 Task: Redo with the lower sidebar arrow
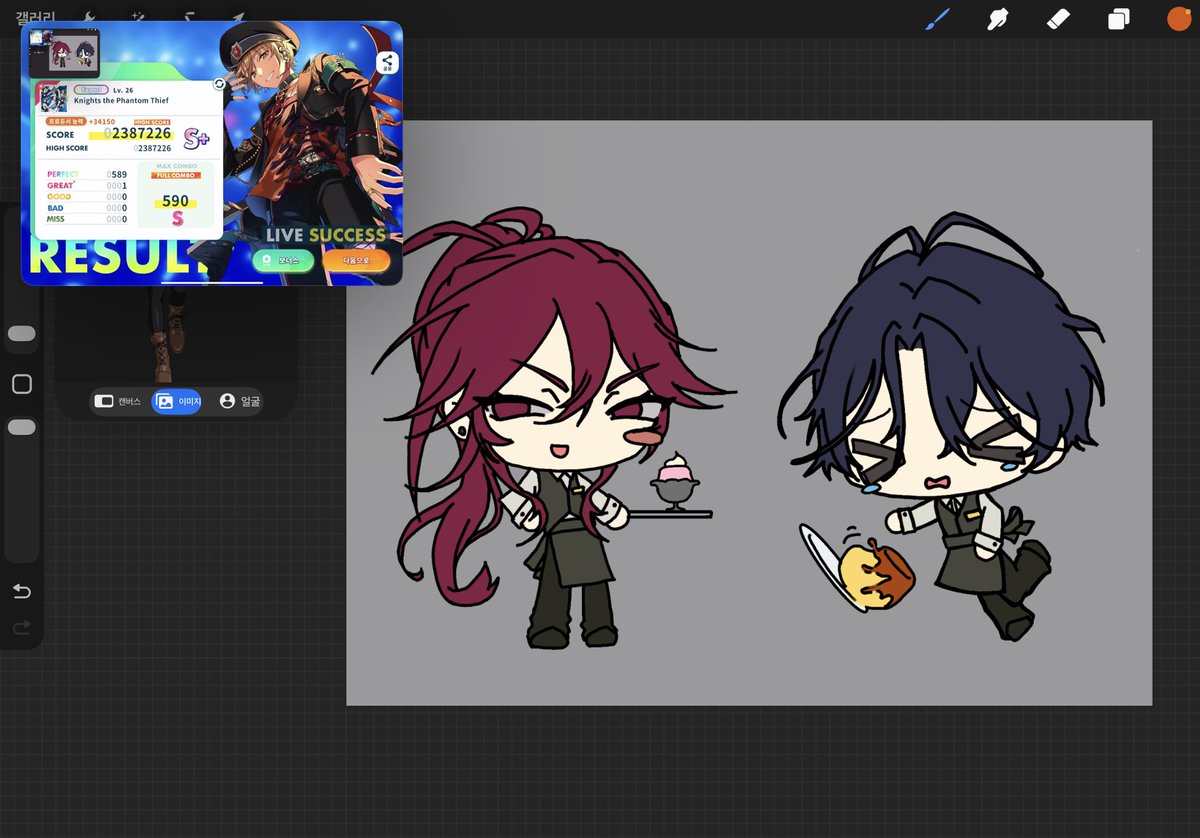tap(21, 628)
